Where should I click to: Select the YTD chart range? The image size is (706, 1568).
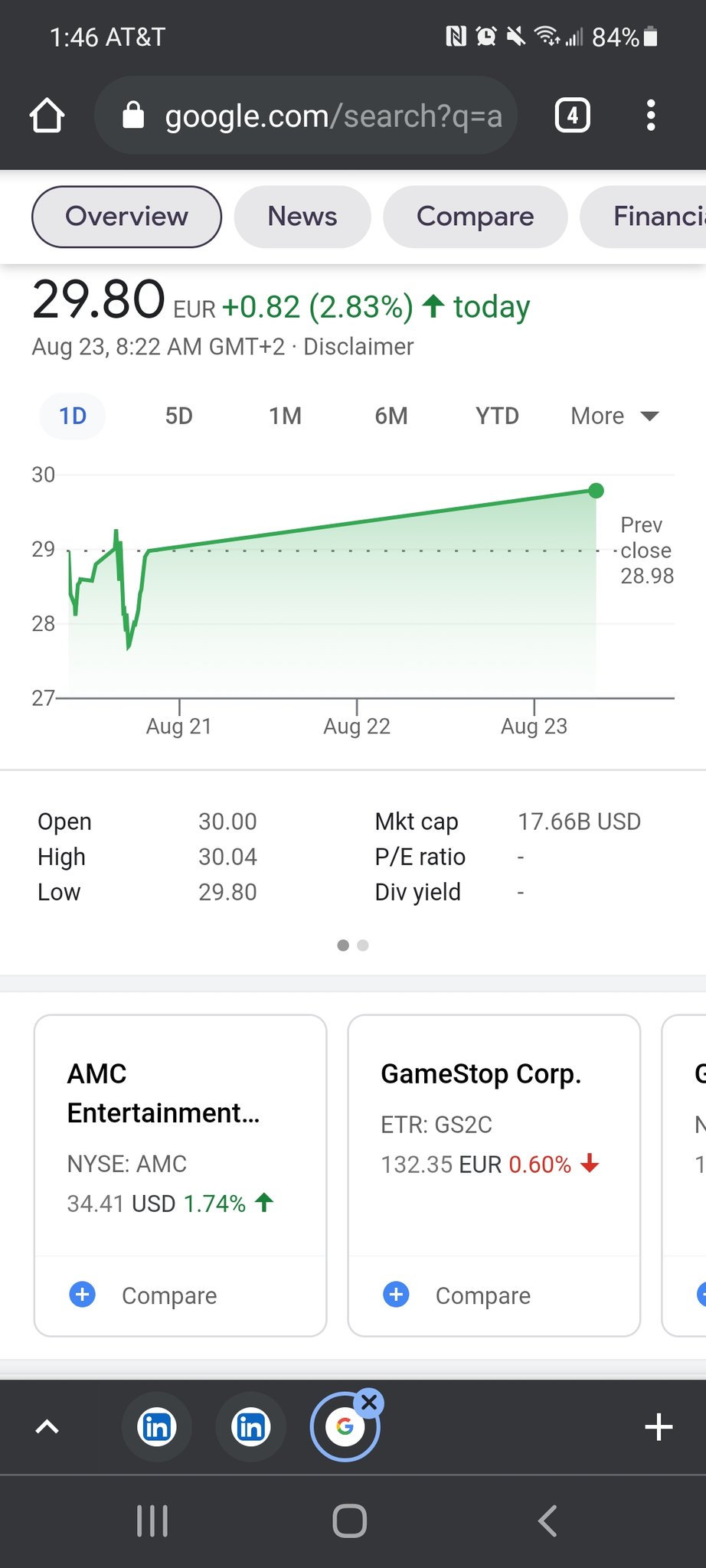pyautogui.click(x=497, y=416)
